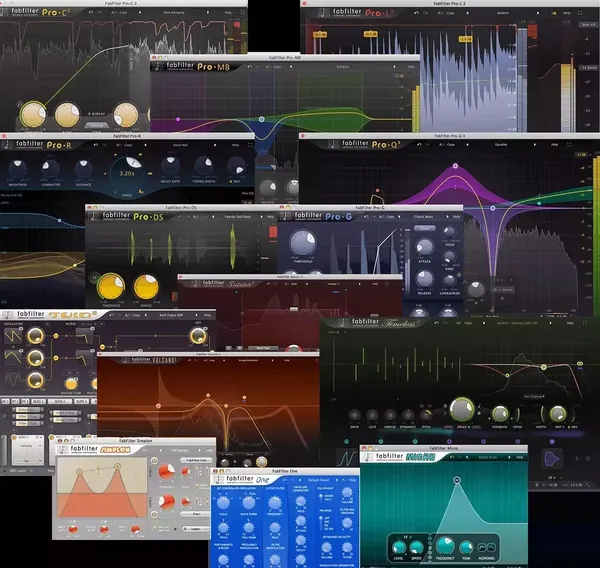Toggle the DISPLAY switch in Pro-C 2

[96, 114]
